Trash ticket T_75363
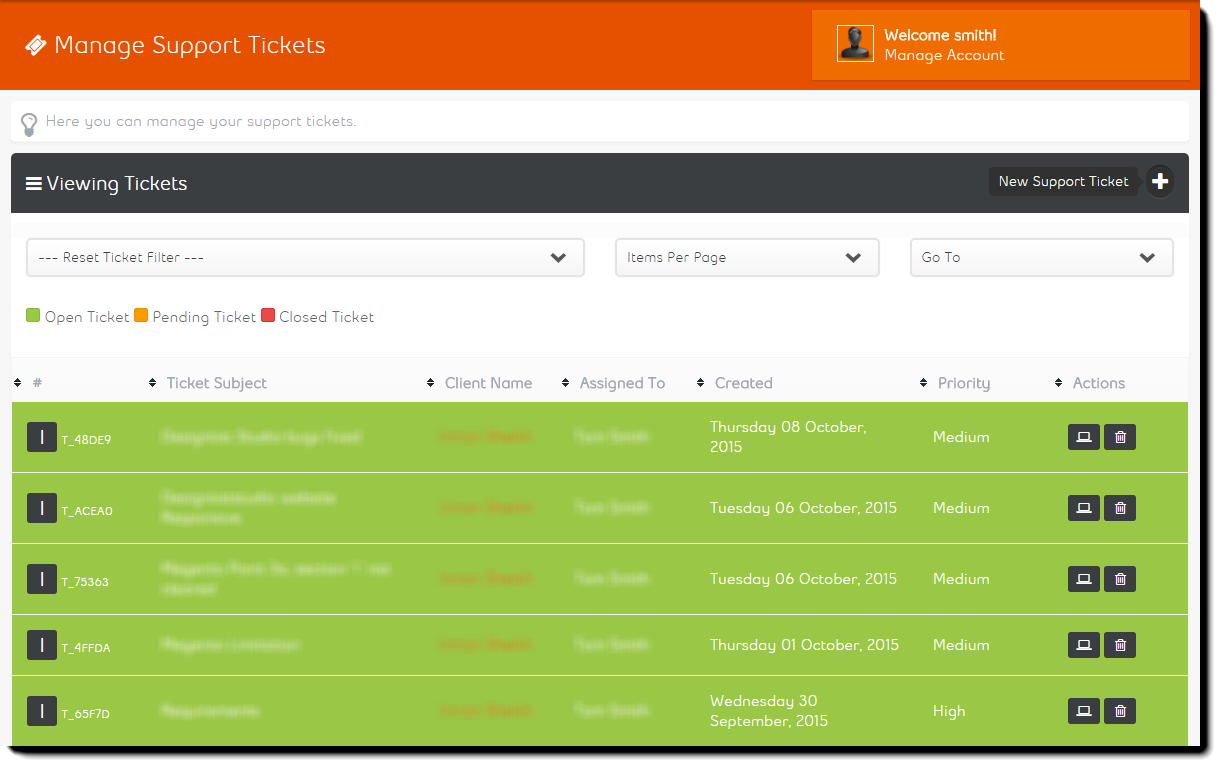 pyautogui.click(x=1120, y=579)
